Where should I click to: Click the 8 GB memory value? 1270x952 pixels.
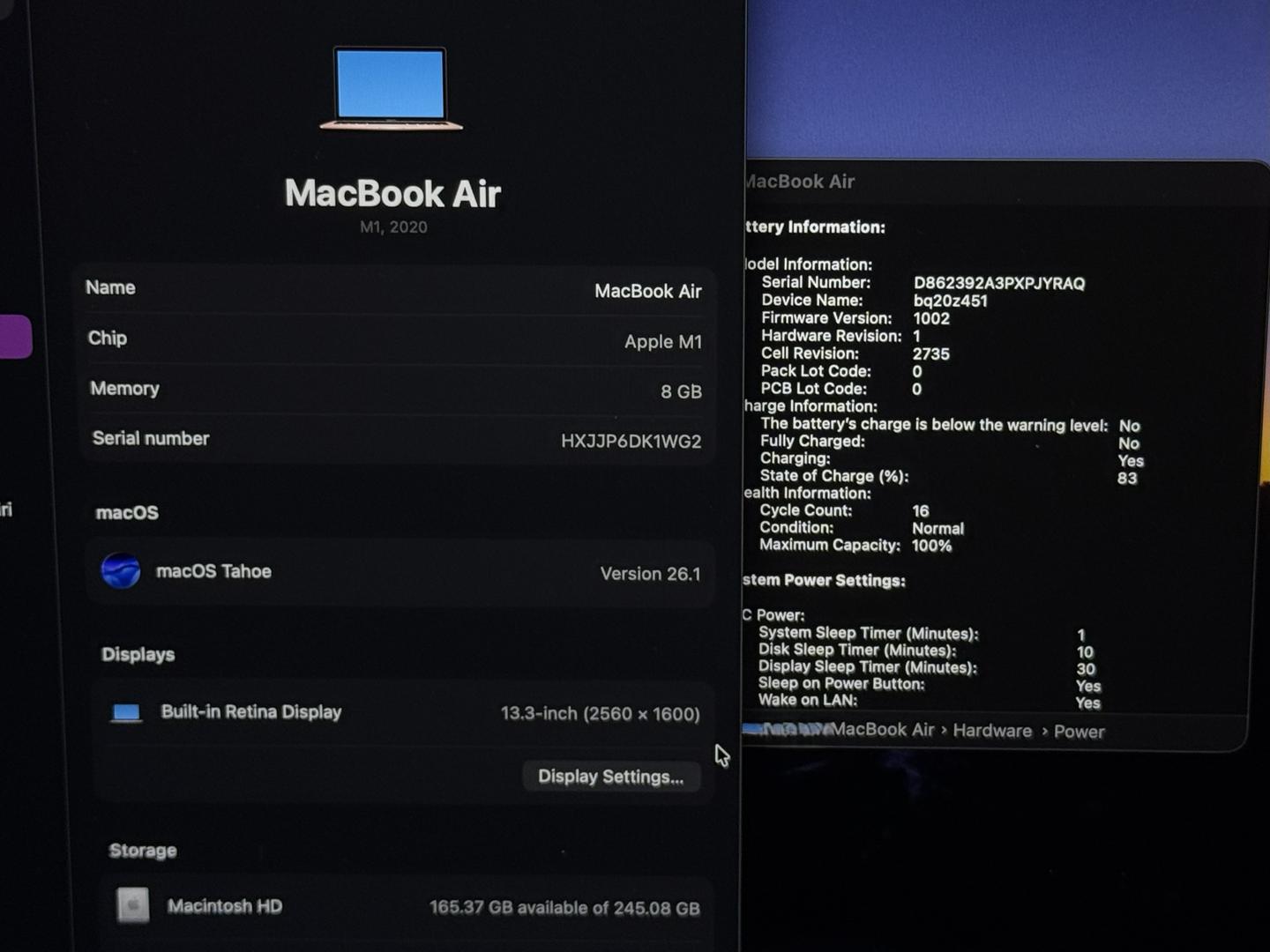tap(681, 391)
